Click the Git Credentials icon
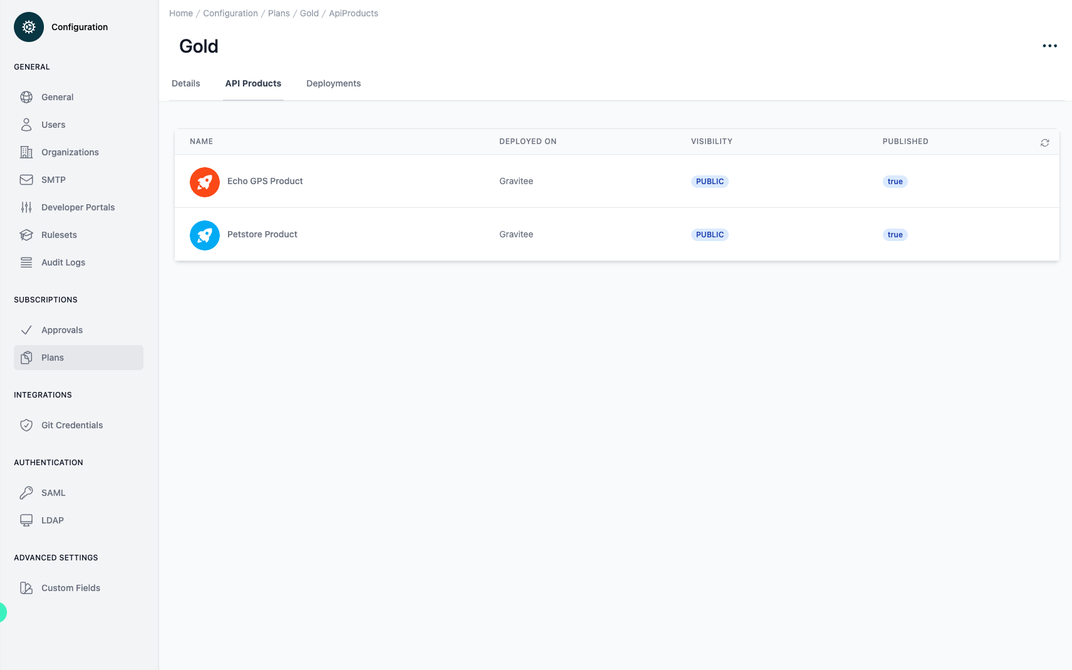 point(27,424)
